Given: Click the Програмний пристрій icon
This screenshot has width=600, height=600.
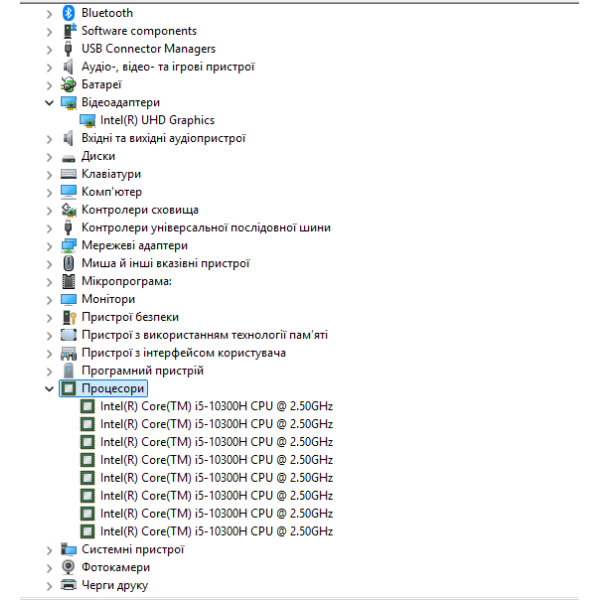Looking at the screenshot, I should pyautogui.click(x=68, y=371).
